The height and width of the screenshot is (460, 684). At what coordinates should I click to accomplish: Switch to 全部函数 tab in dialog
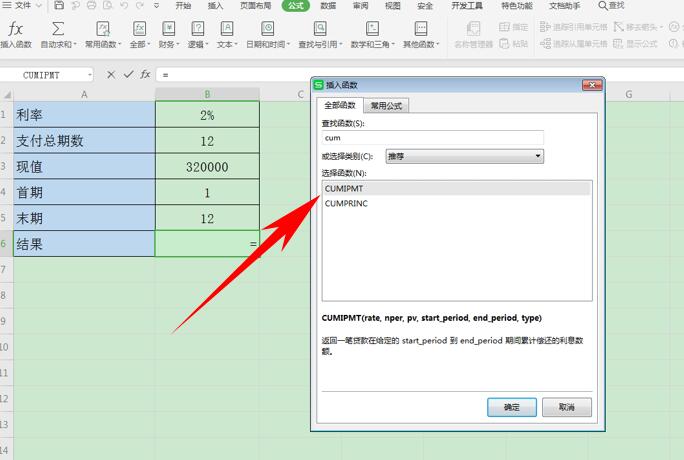(x=340, y=105)
